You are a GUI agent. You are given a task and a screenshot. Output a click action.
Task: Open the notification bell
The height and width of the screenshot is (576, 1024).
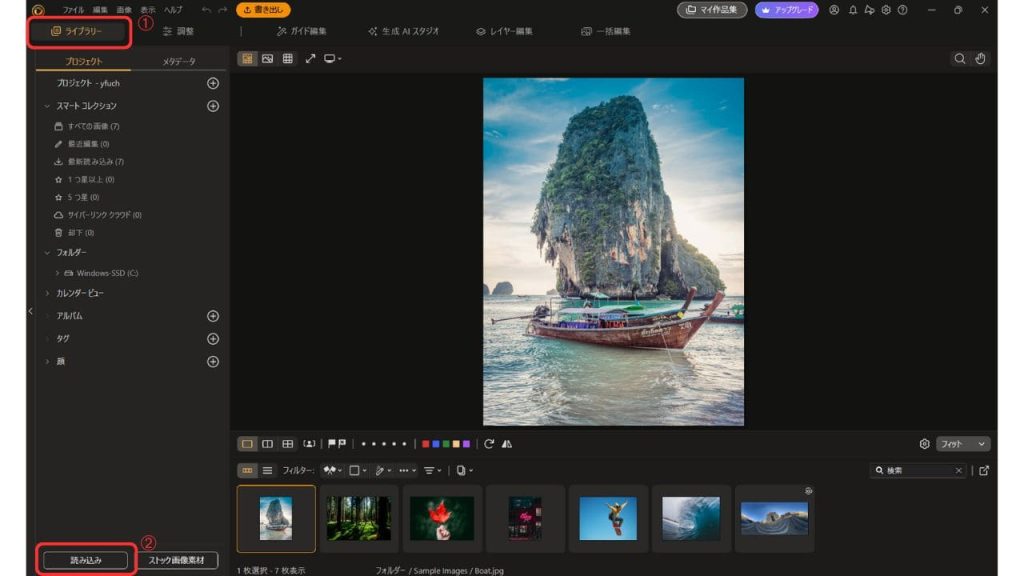point(853,10)
